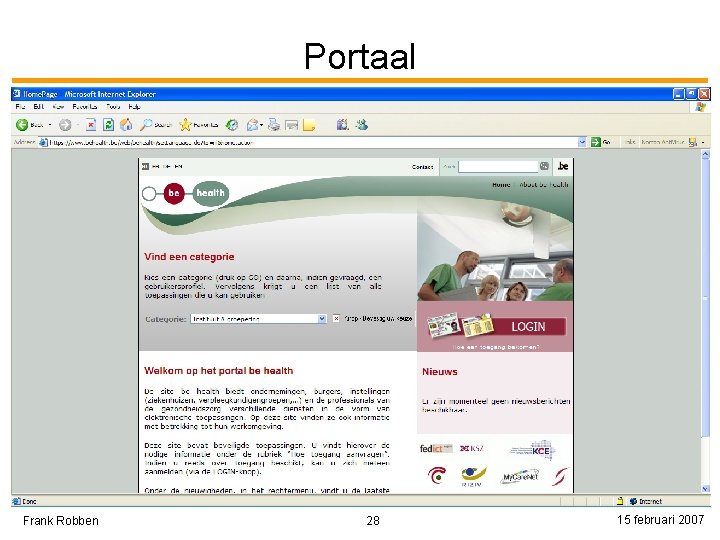Click the green Back arrow button

tap(22, 125)
